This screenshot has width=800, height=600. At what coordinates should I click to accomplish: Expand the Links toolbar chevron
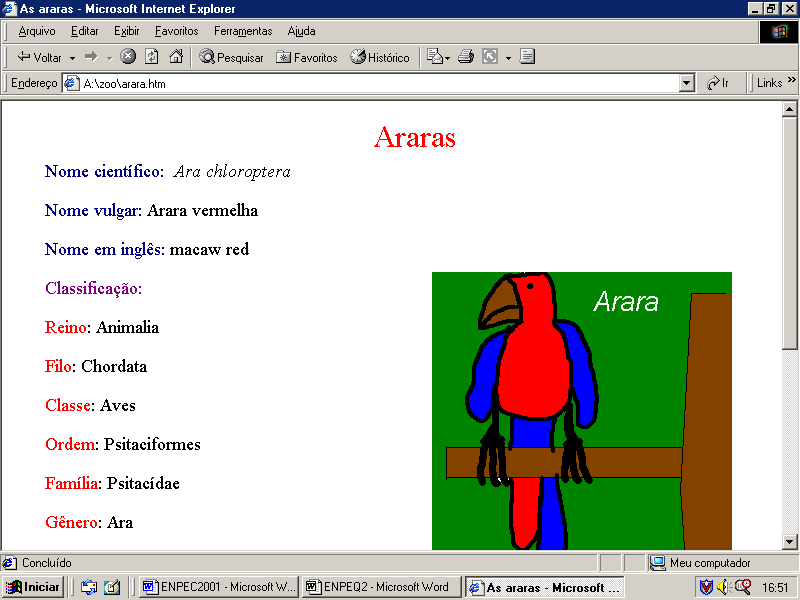point(791,80)
